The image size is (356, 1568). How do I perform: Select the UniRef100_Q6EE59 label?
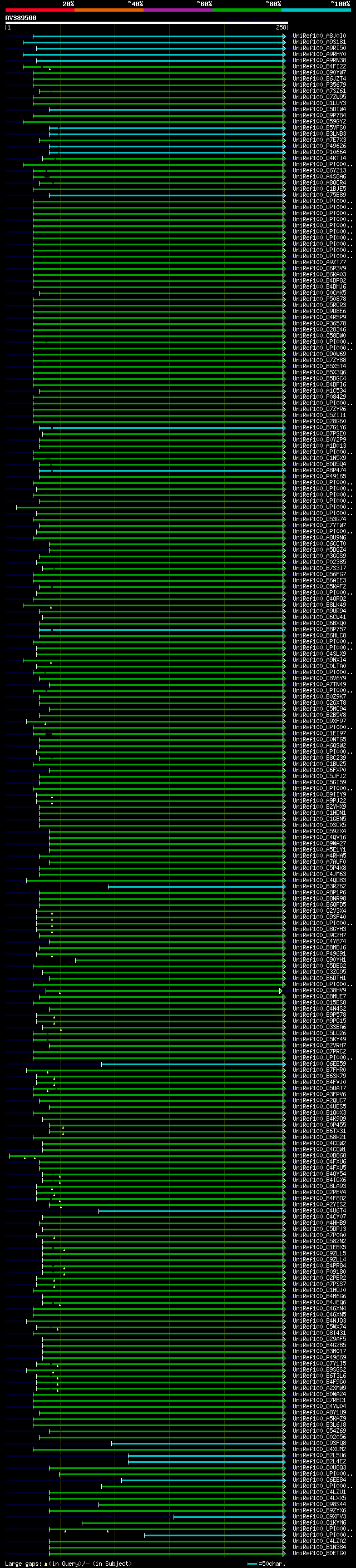pyautogui.click(x=319, y=1064)
